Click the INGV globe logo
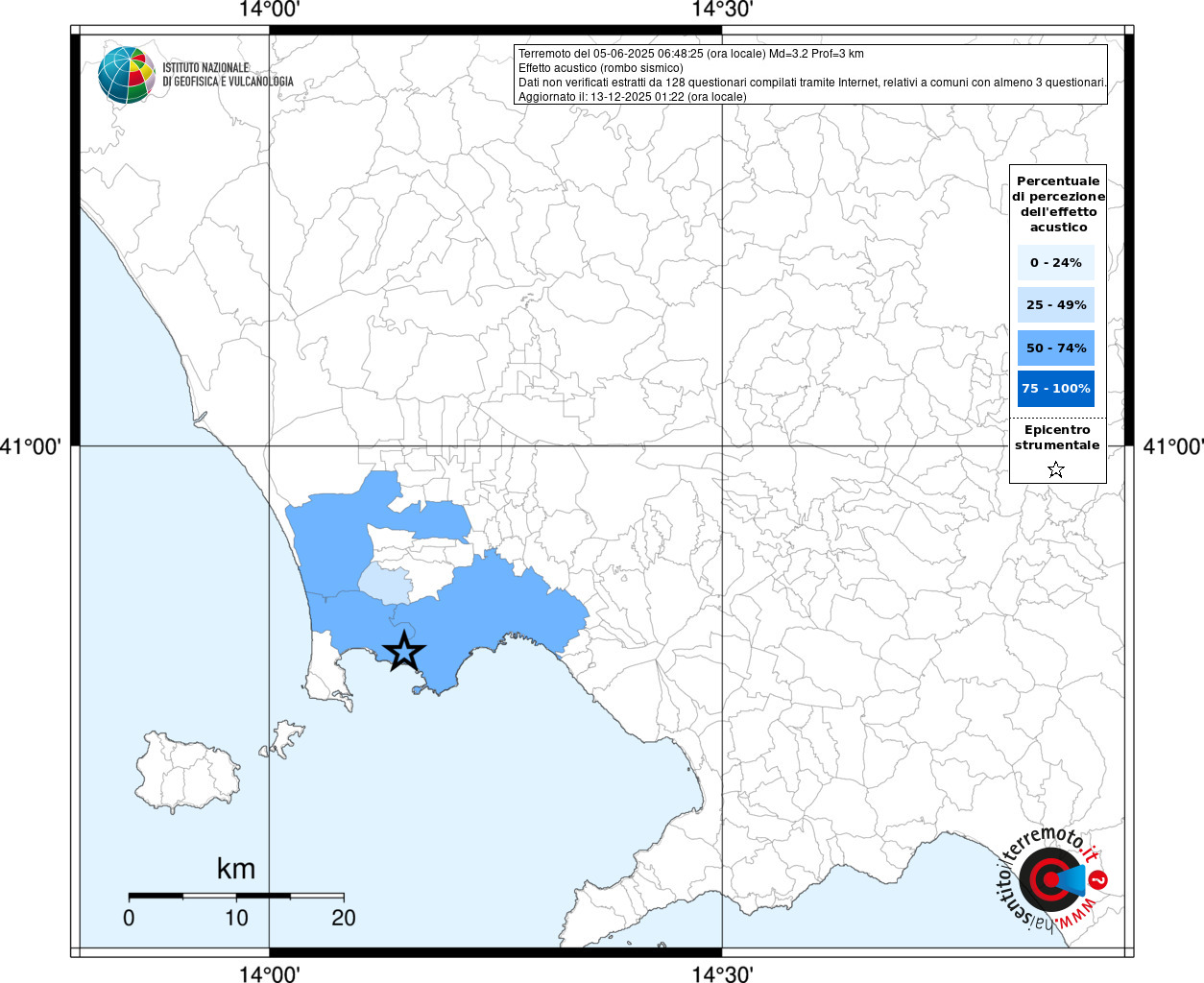Screen dimensions: 1204x983 126,75
